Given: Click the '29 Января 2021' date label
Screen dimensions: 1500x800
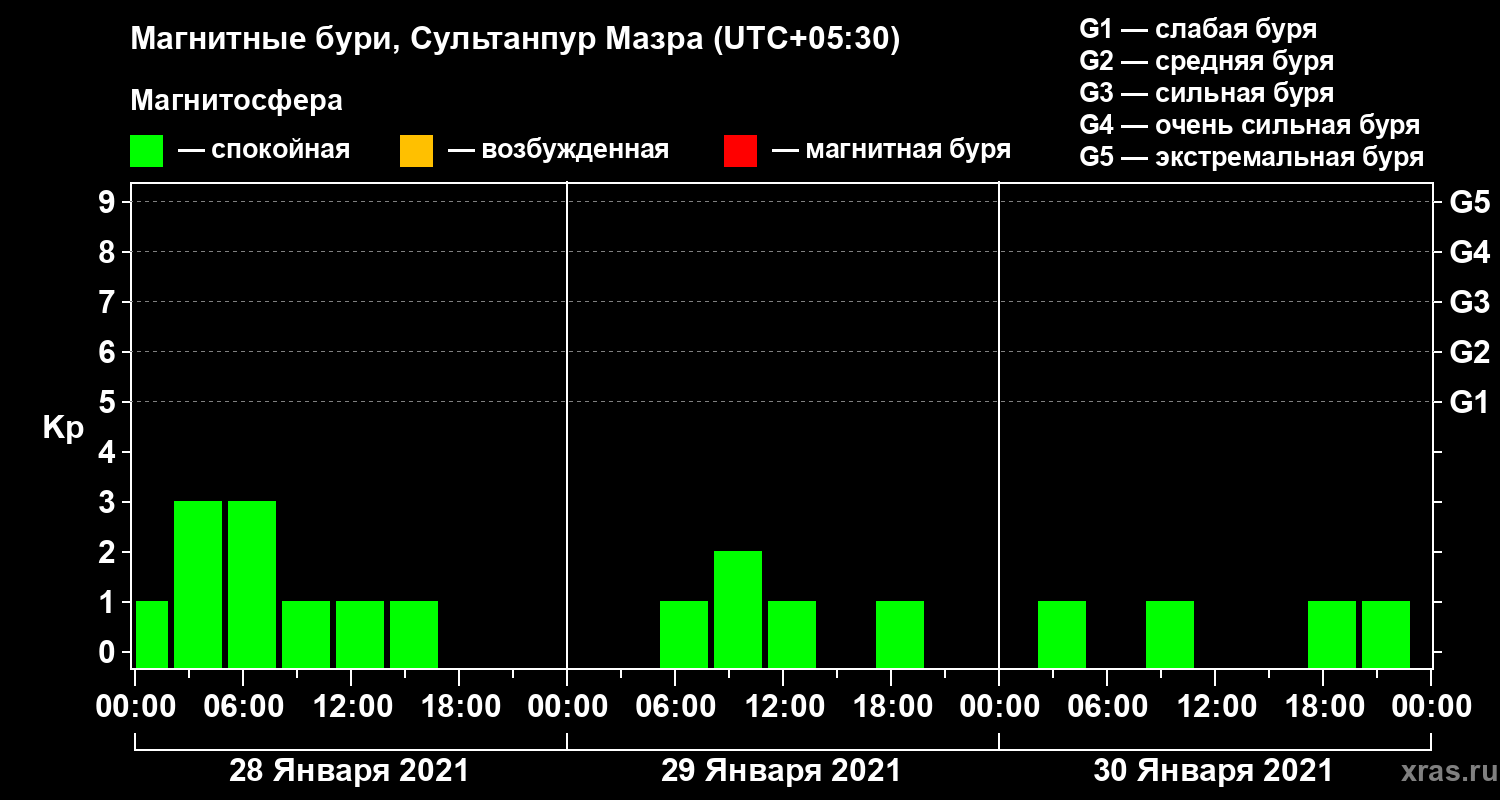Looking at the screenshot, I should (x=781, y=771).
